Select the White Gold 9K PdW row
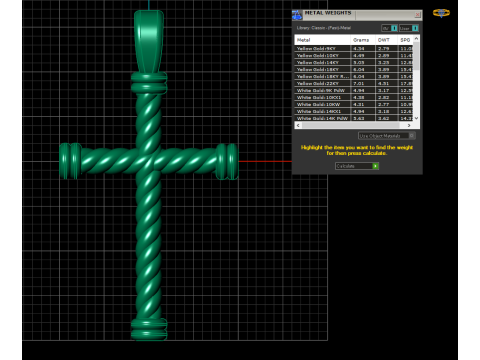The image size is (480, 360). point(354,90)
